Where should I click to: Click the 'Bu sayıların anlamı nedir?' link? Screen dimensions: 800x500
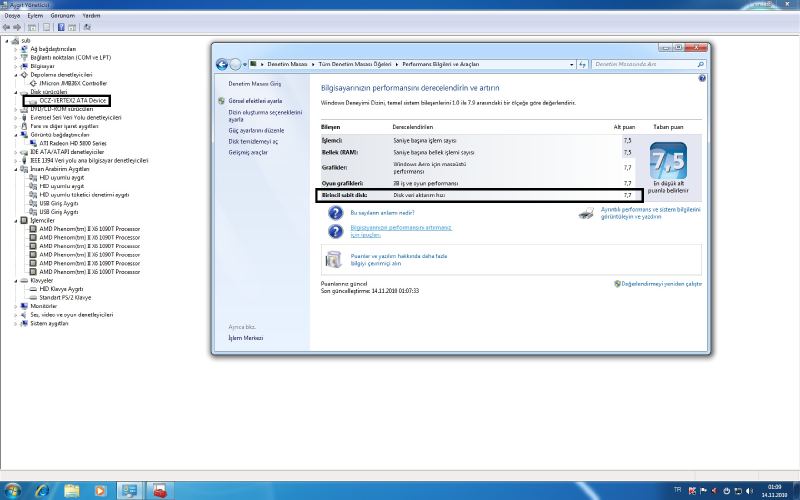pos(372,213)
